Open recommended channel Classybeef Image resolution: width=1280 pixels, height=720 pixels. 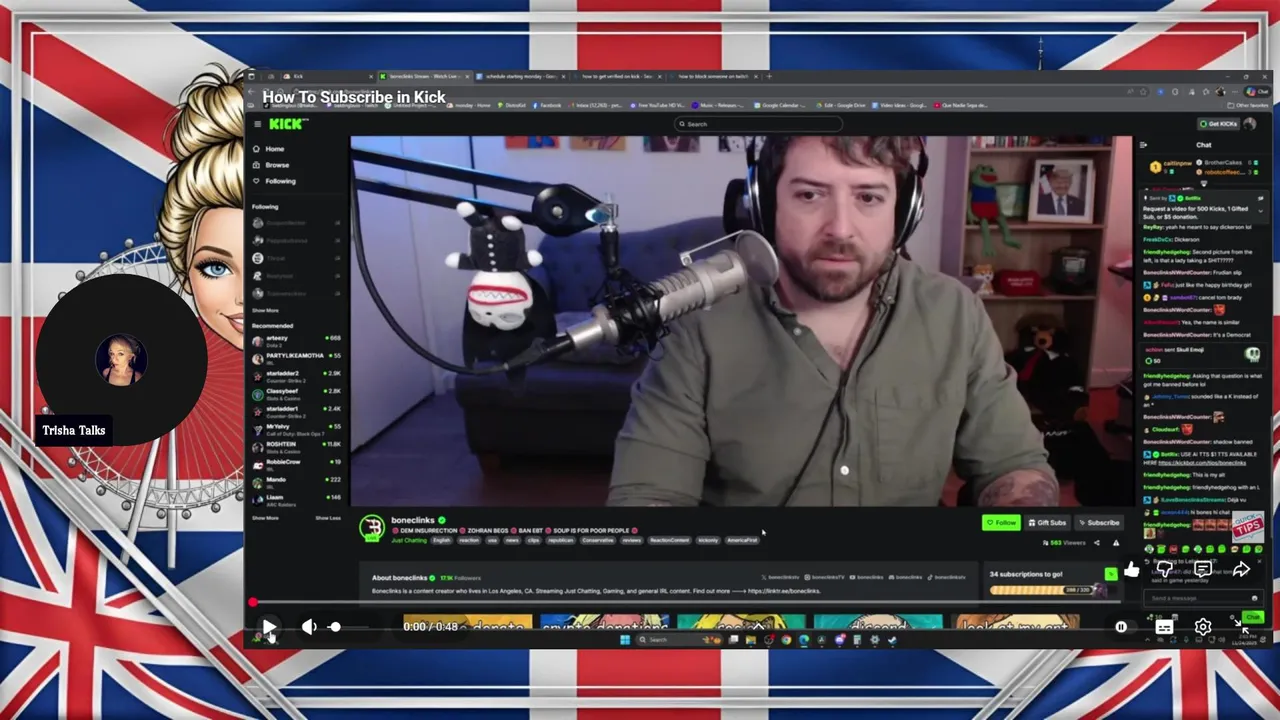tap(296, 393)
